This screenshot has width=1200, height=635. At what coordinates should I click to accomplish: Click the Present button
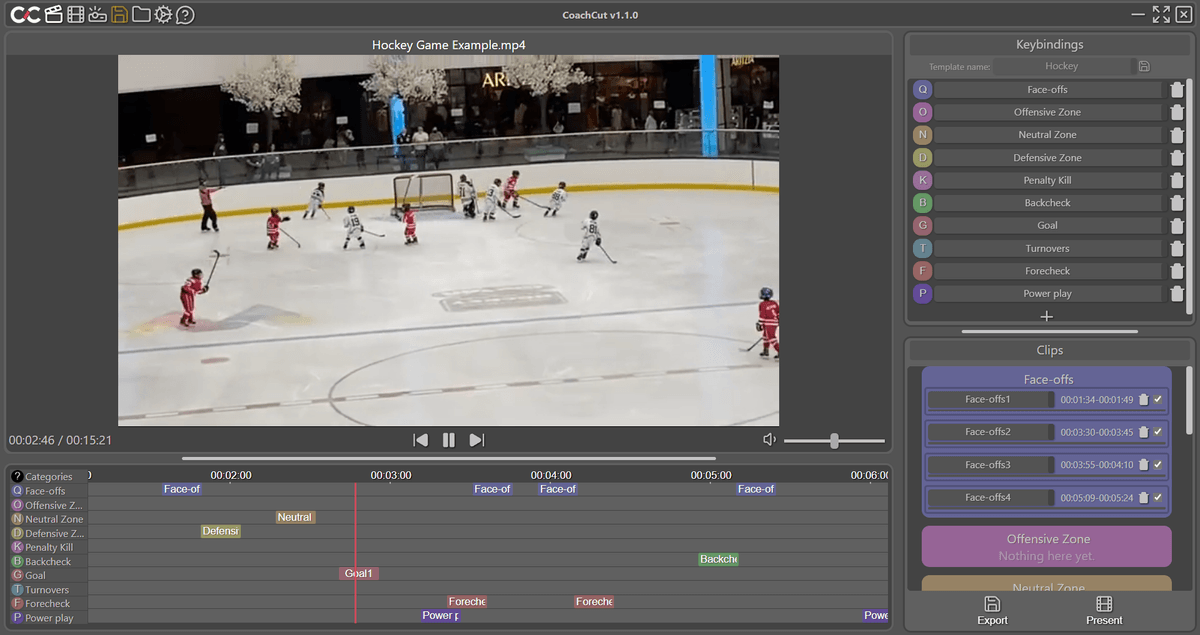[x=1103, y=612]
